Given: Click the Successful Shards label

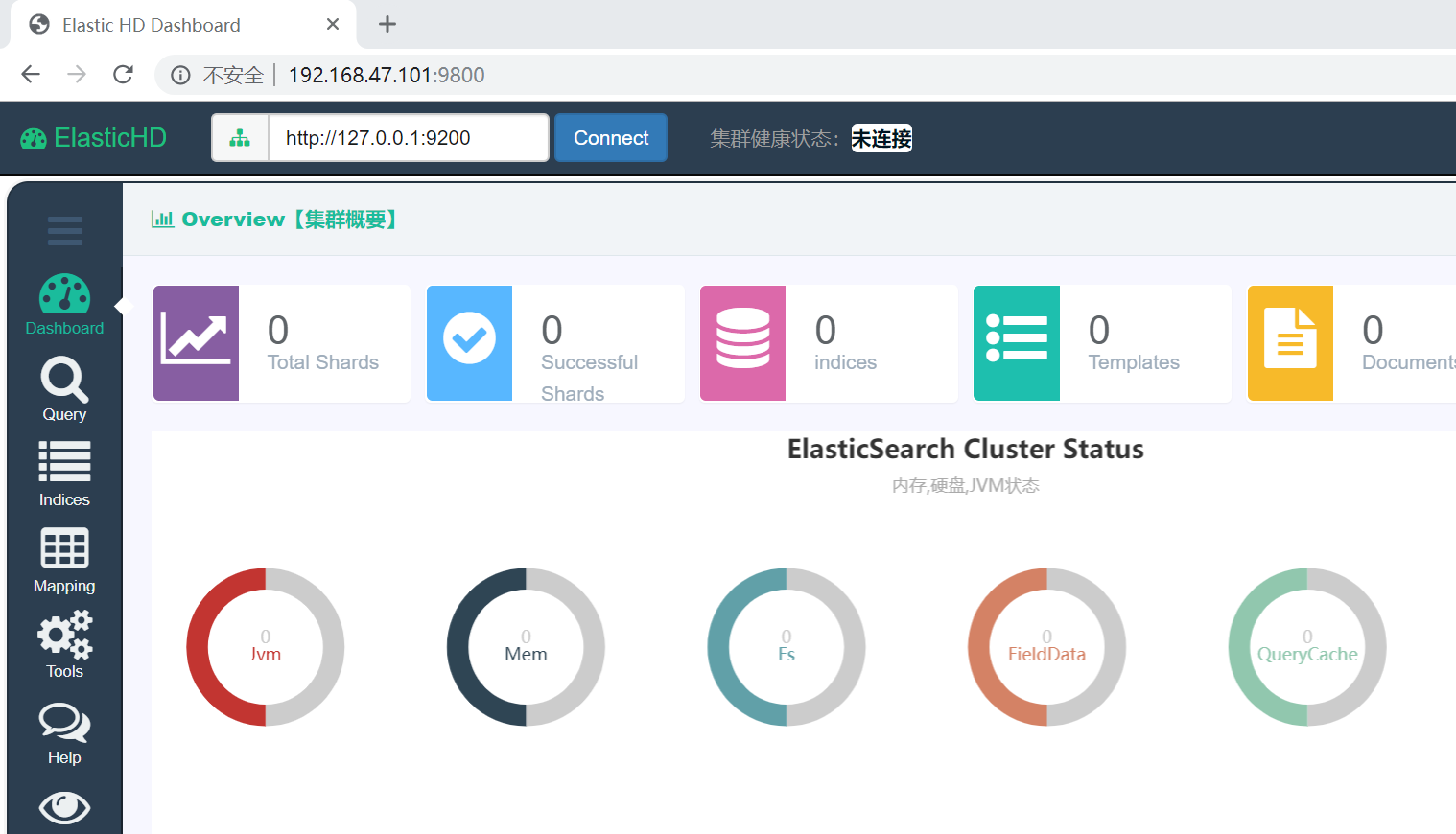Looking at the screenshot, I should coord(589,378).
